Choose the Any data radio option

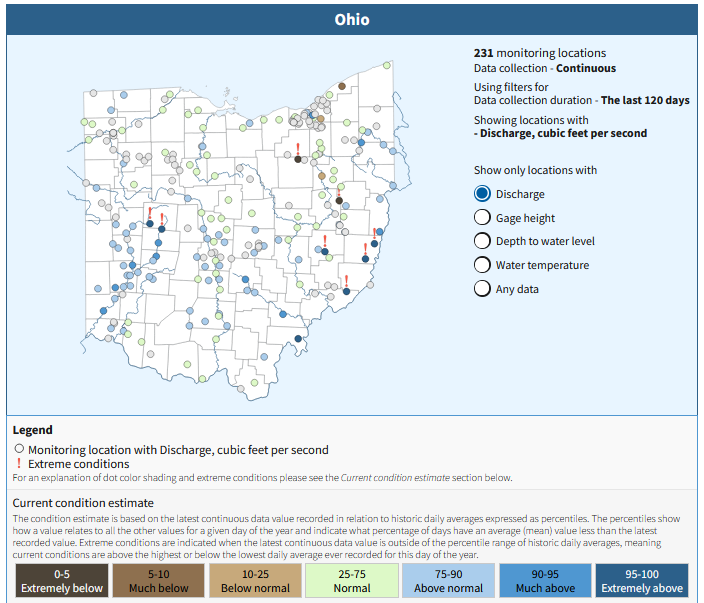coord(482,288)
